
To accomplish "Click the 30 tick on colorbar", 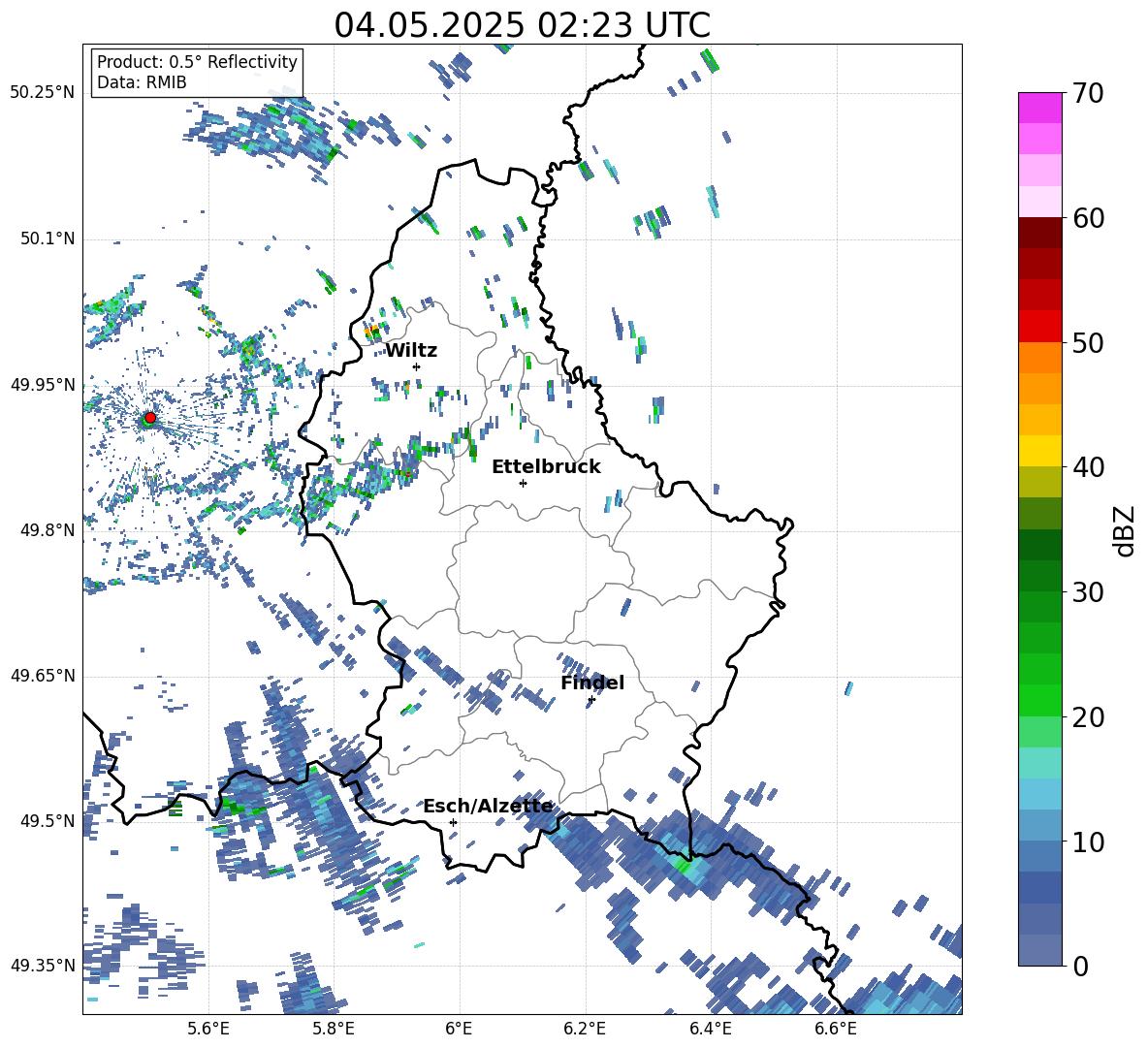I will (1088, 592).
